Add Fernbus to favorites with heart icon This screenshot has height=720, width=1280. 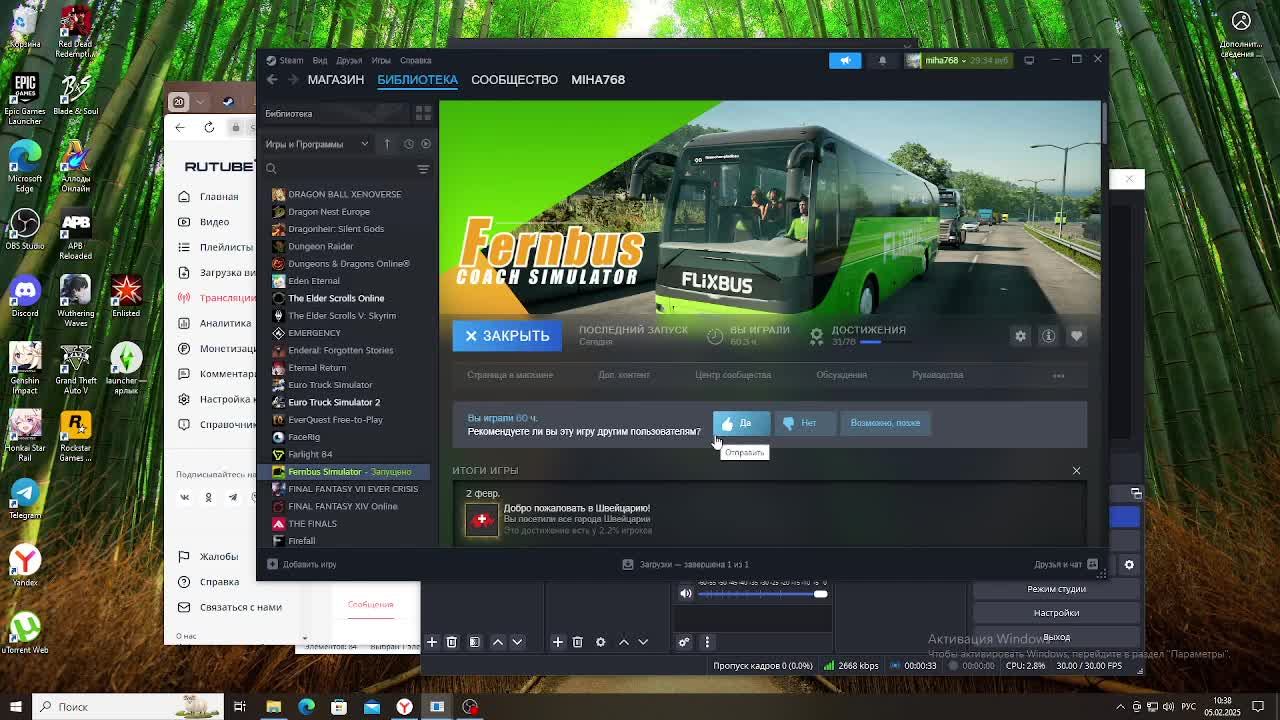pyautogui.click(x=1076, y=336)
